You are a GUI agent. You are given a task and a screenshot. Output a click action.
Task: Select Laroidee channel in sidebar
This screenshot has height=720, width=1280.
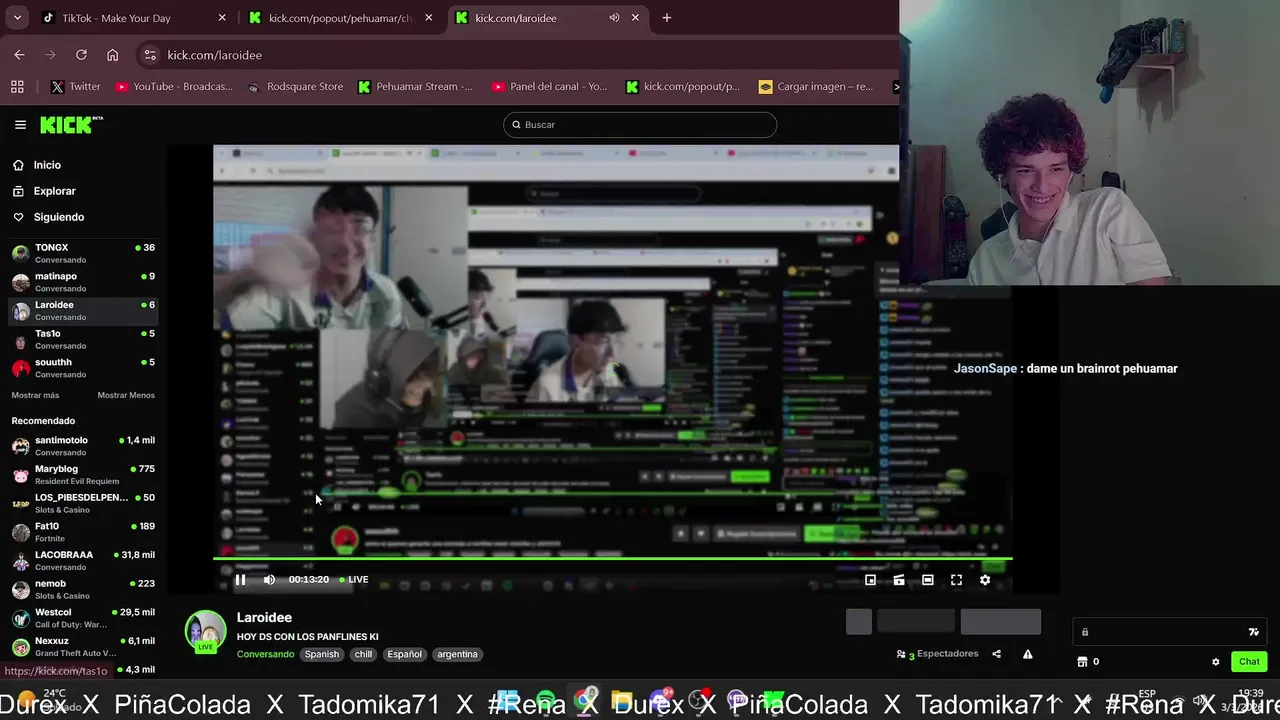(82, 311)
